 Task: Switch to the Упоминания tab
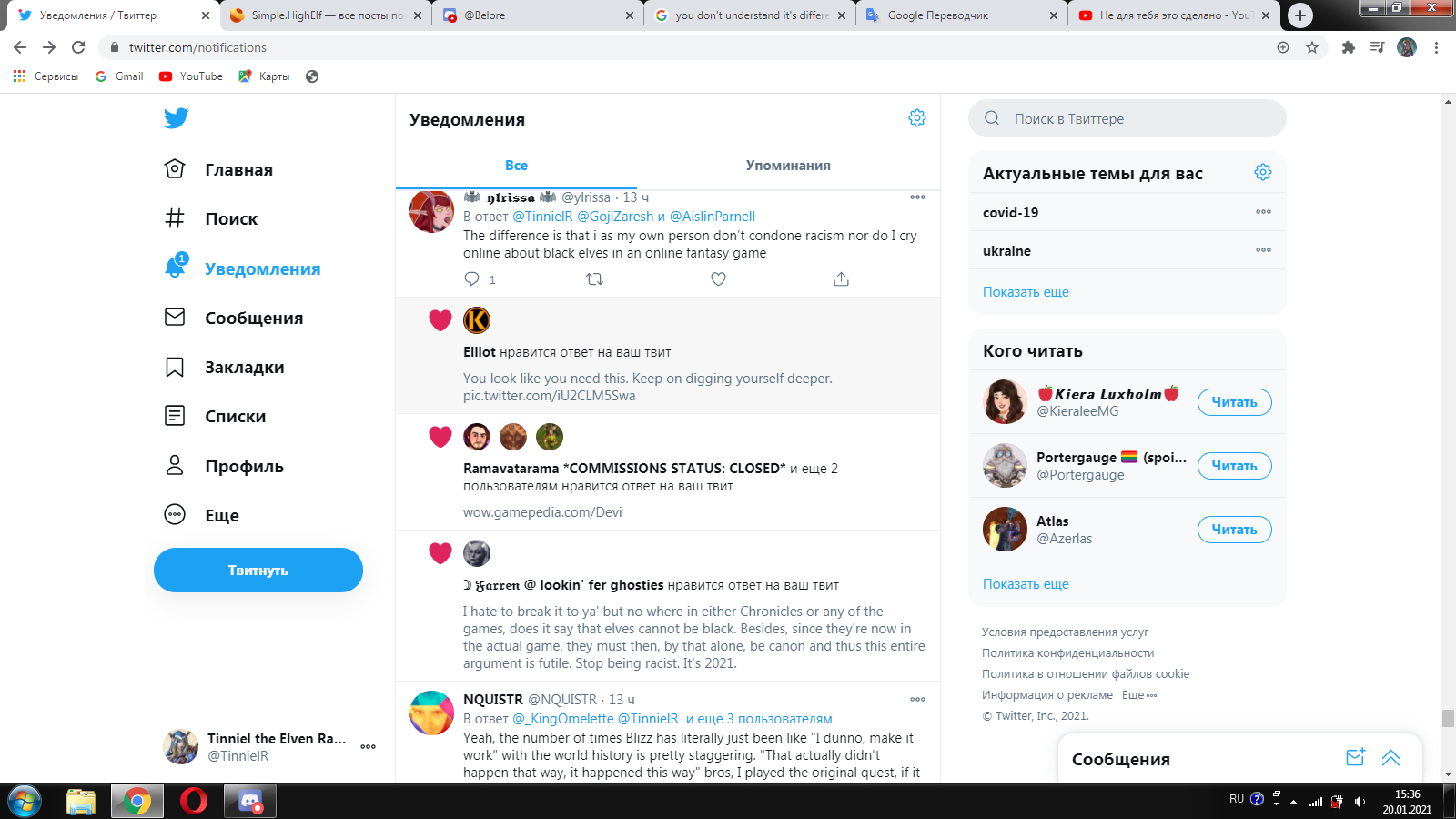tap(788, 166)
